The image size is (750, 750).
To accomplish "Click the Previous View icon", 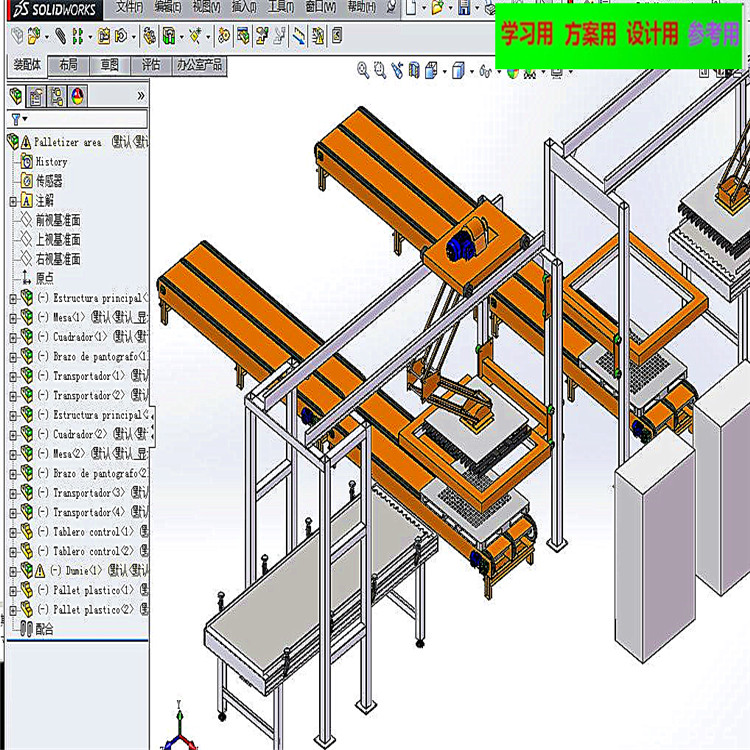I will click(x=397, y=71).
